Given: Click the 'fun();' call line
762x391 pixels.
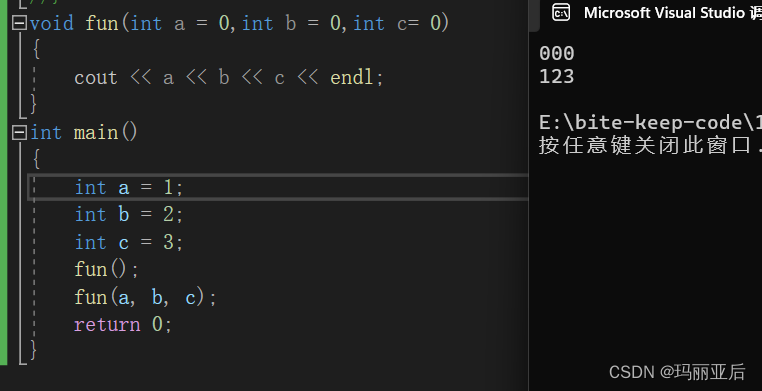Looking at the screenshot, I should click(106, 269).
